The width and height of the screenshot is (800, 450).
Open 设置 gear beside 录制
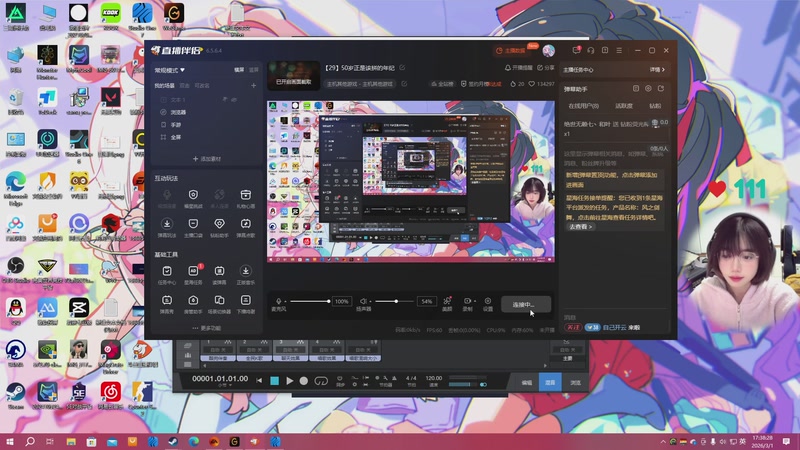(x=488, y=301)
